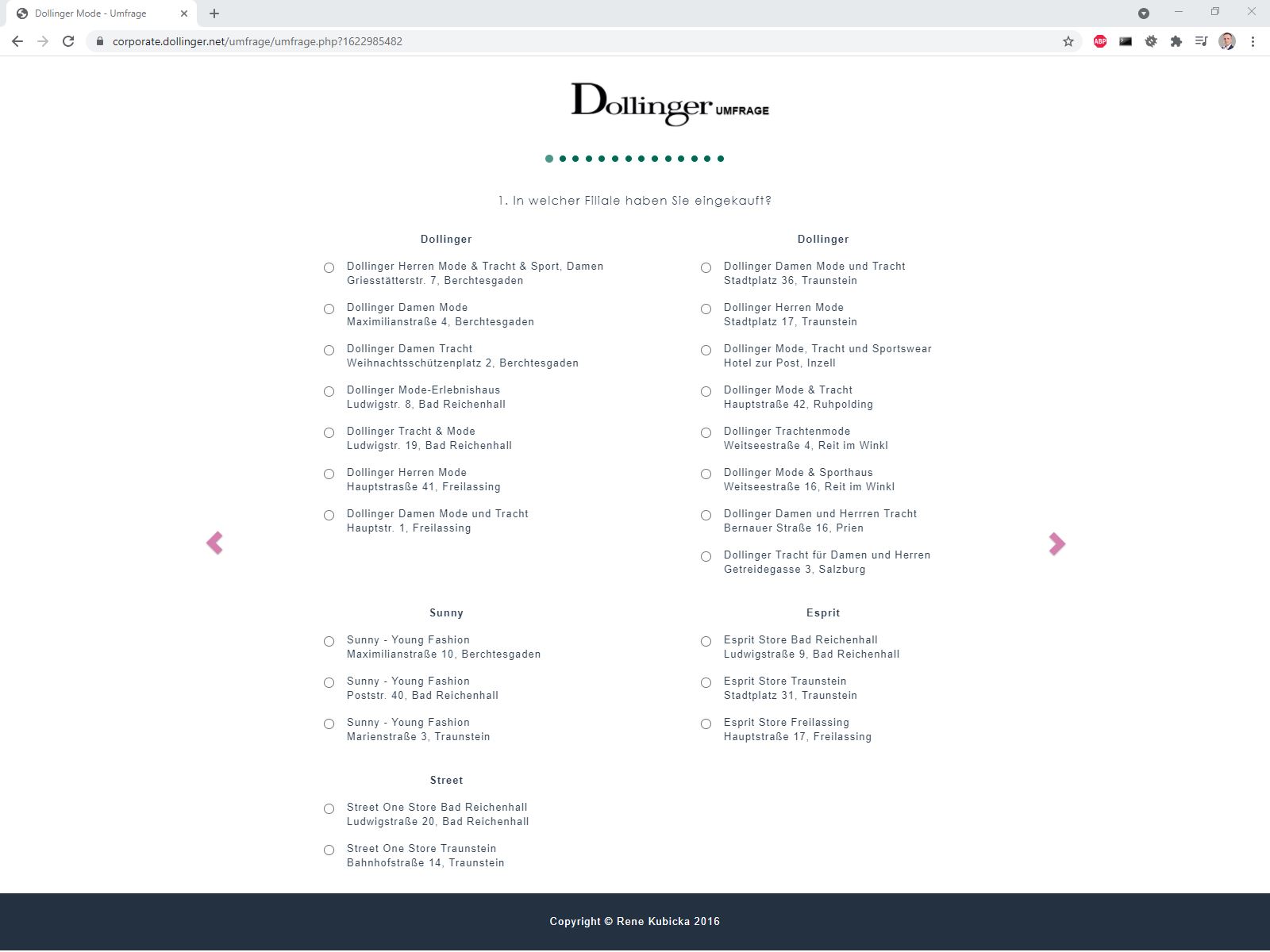This screenshot has height=952, width=1270.
Task: Open the bug-shaped extension icon
Action: pyautogui.click(x=1151, y=41)
